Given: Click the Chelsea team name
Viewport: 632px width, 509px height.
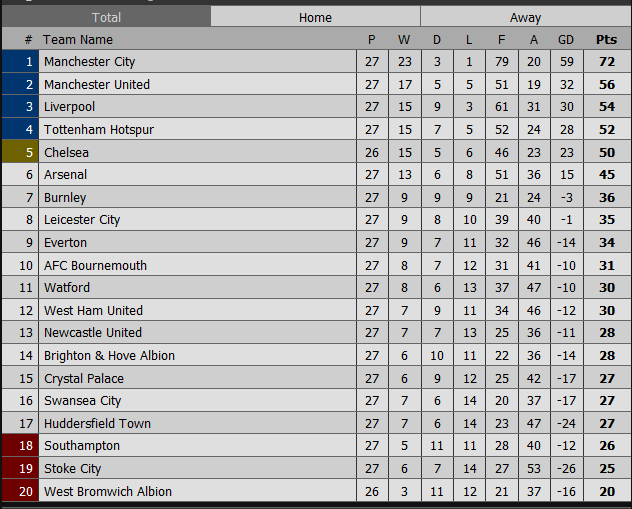Looking at the screenshot, I should (x=66, y=152).
